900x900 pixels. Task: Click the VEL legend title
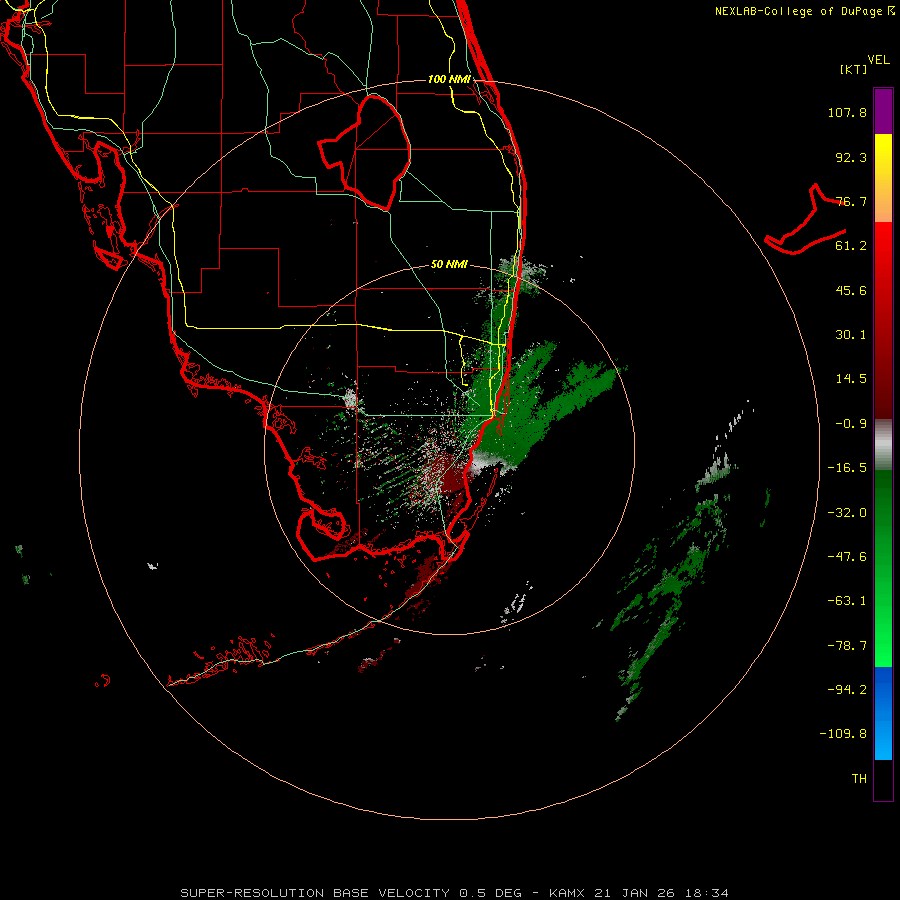pos(878,60)
